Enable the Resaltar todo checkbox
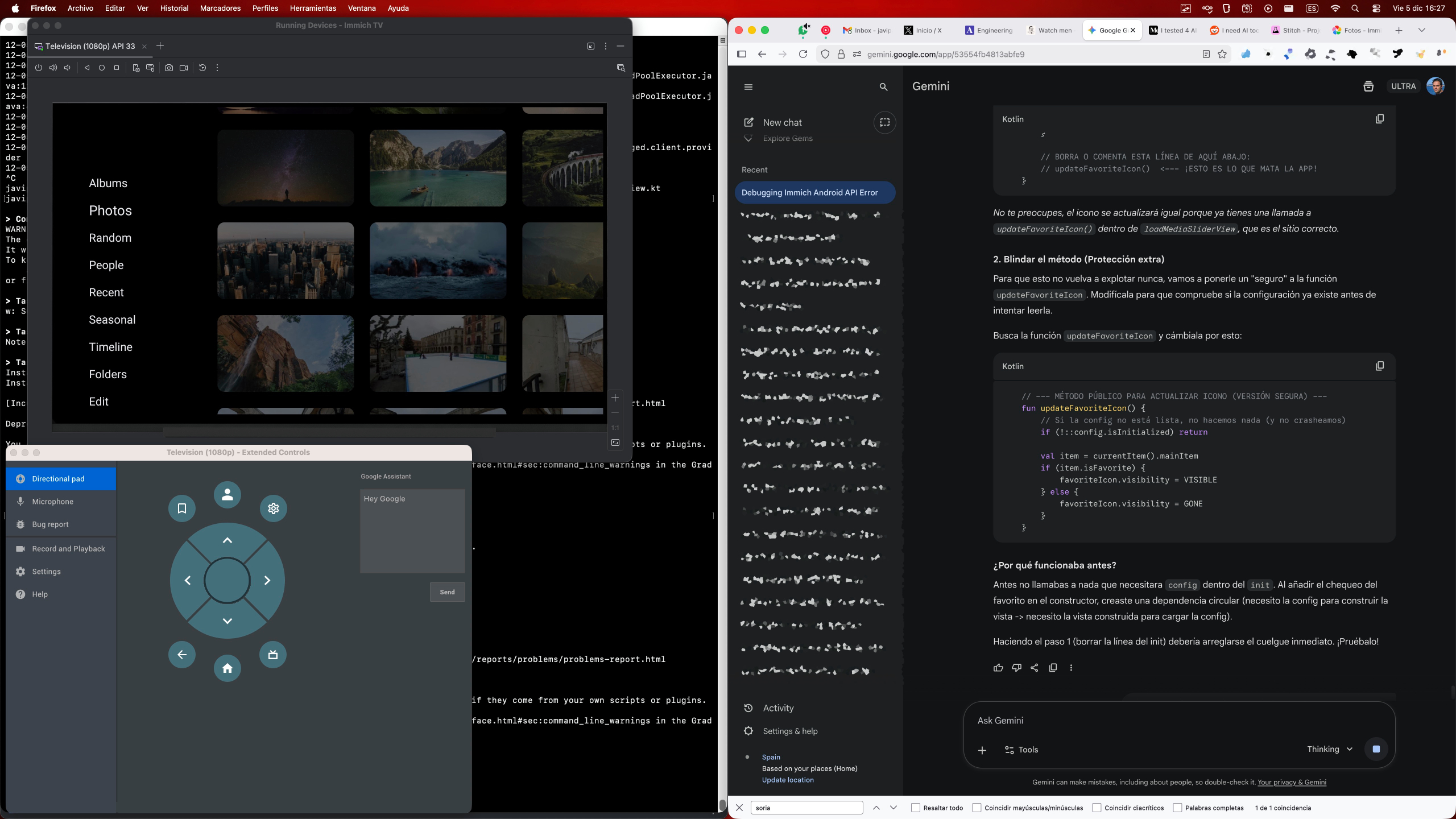1456x819 pixels. tap(916, 808)
